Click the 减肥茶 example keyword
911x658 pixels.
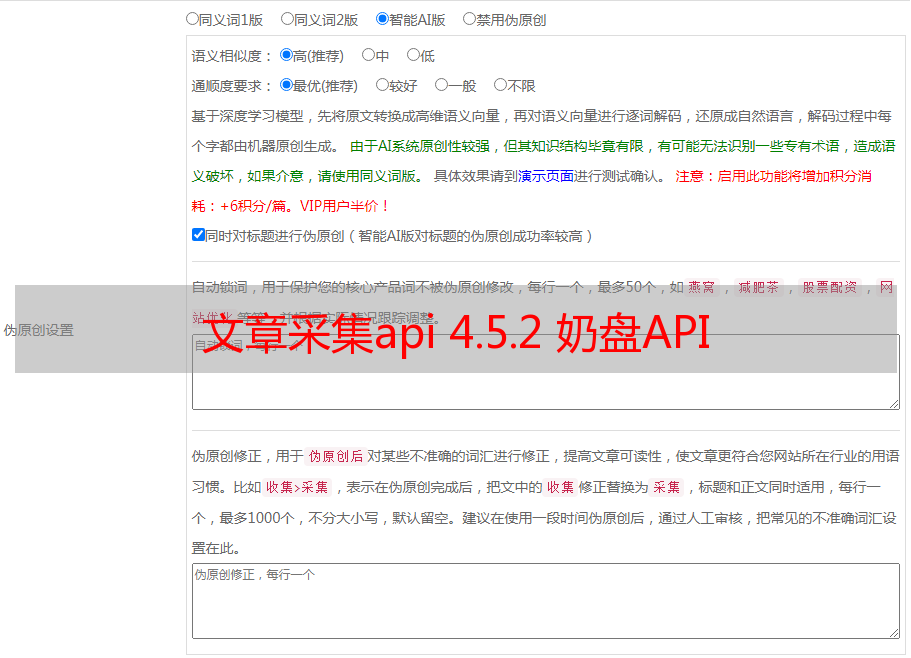pyautogui.click(x=759, y=287)
